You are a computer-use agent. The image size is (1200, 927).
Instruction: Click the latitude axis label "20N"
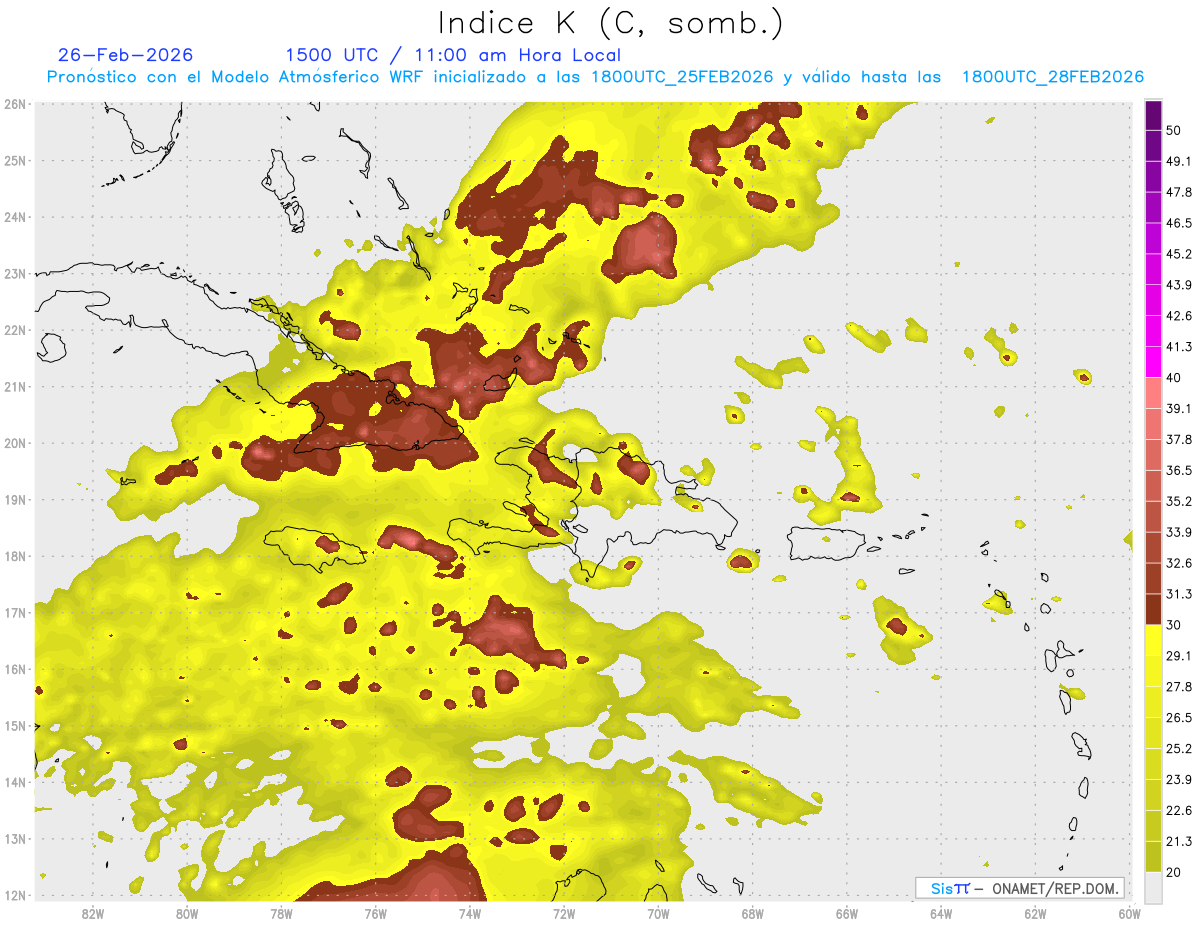(x=15, y=443)
